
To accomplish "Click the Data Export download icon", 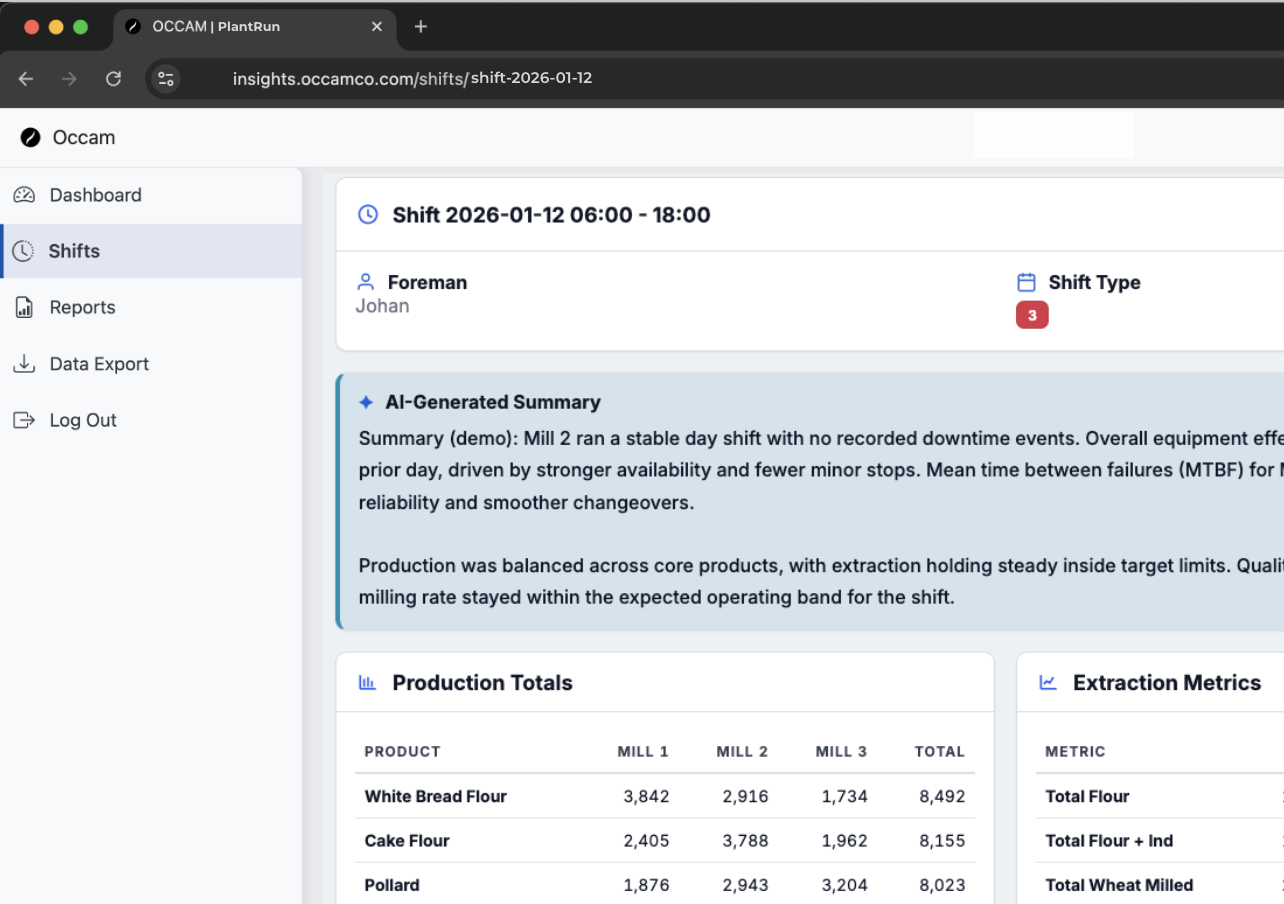I will [23, 363].
